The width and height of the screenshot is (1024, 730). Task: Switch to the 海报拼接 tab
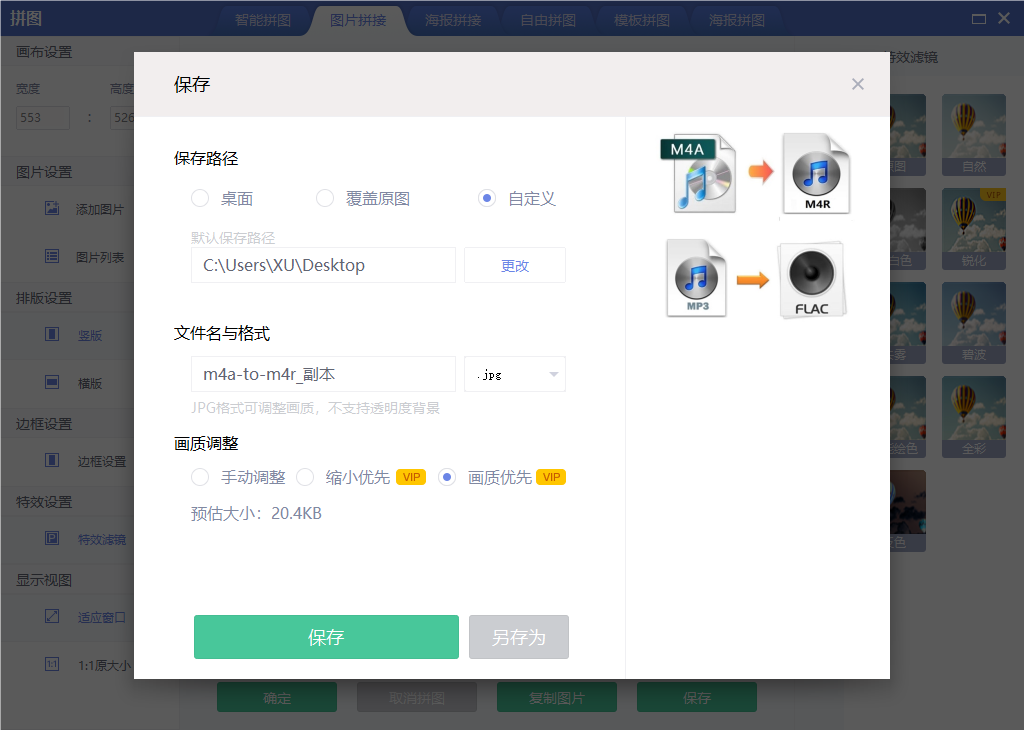(x=452, y=18)
